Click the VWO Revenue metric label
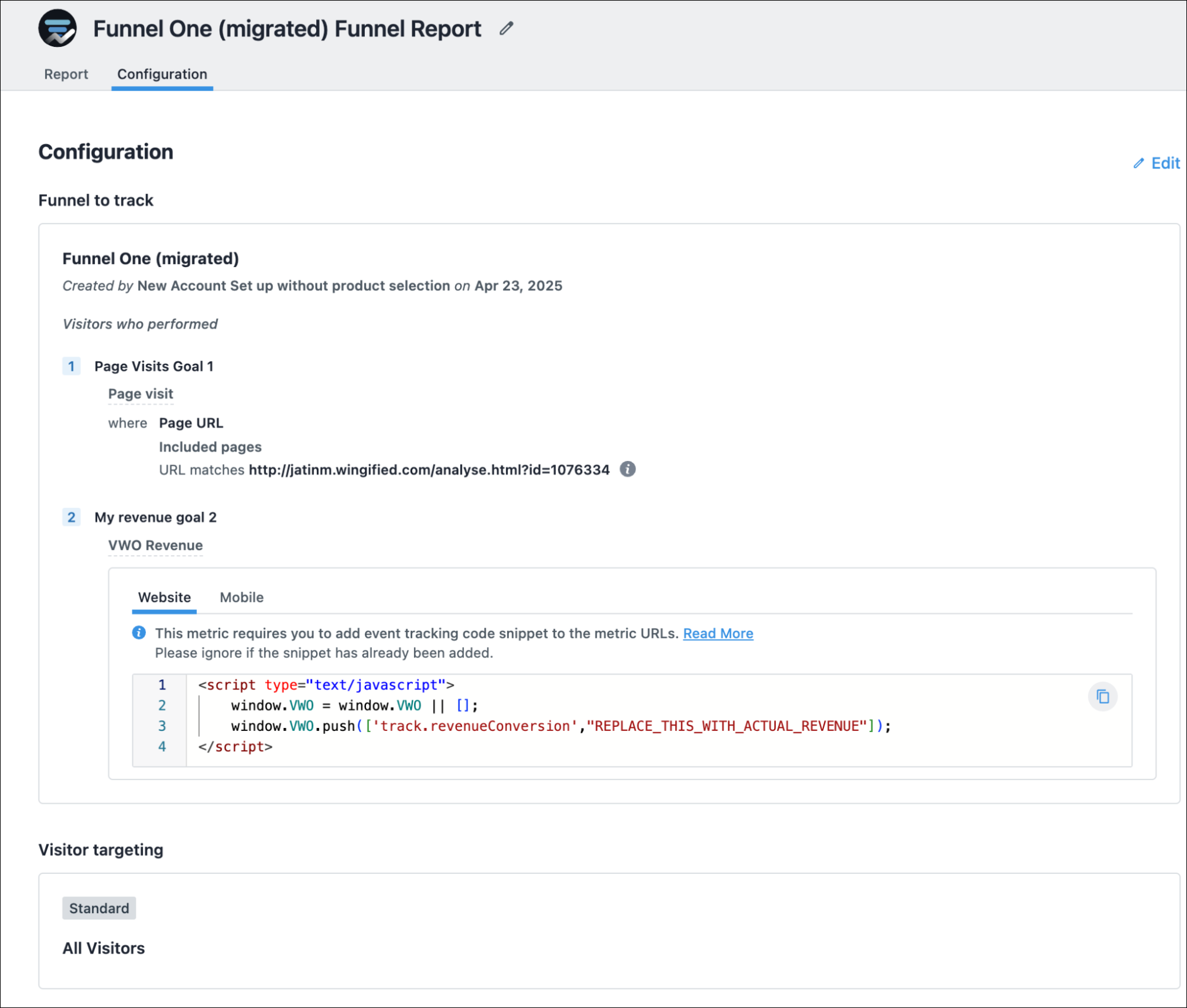Viewport: 1187px width, 1008px height. (x=155, y=545)
